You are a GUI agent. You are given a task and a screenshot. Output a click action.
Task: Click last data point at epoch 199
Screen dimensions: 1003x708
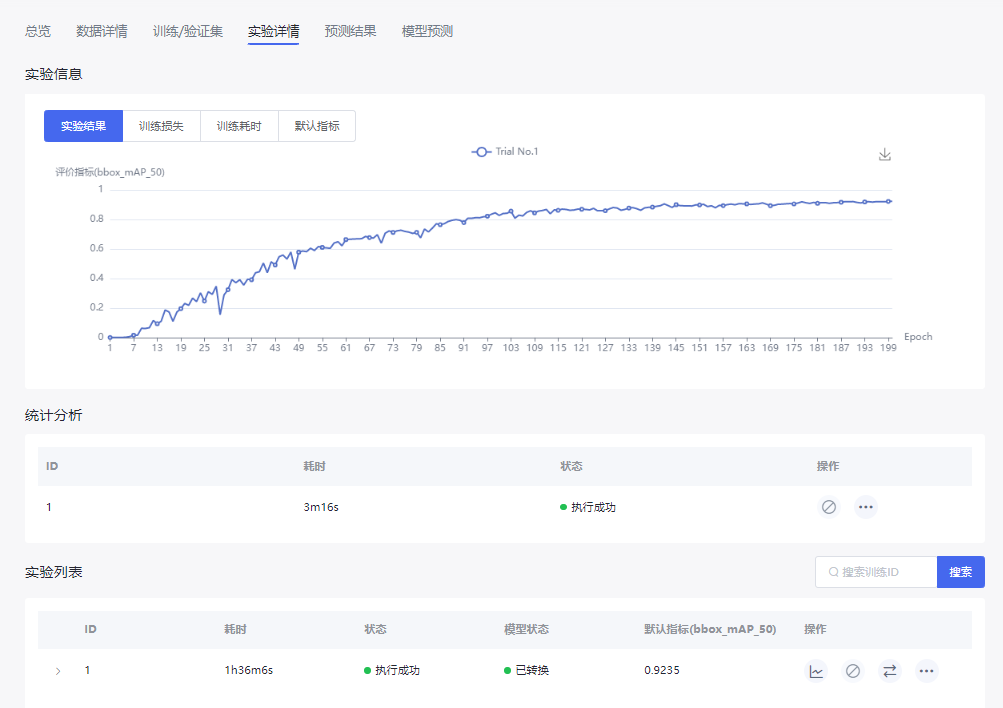[x=888, y=201]
